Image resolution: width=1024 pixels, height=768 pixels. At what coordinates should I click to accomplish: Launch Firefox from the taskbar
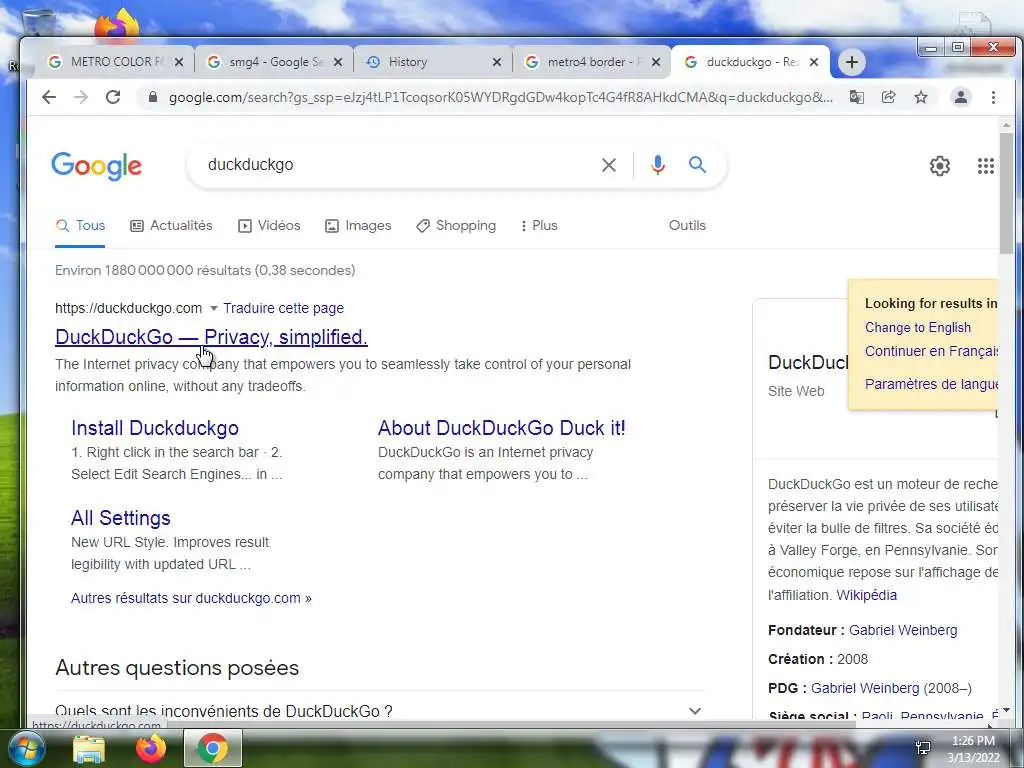(151, 748)
